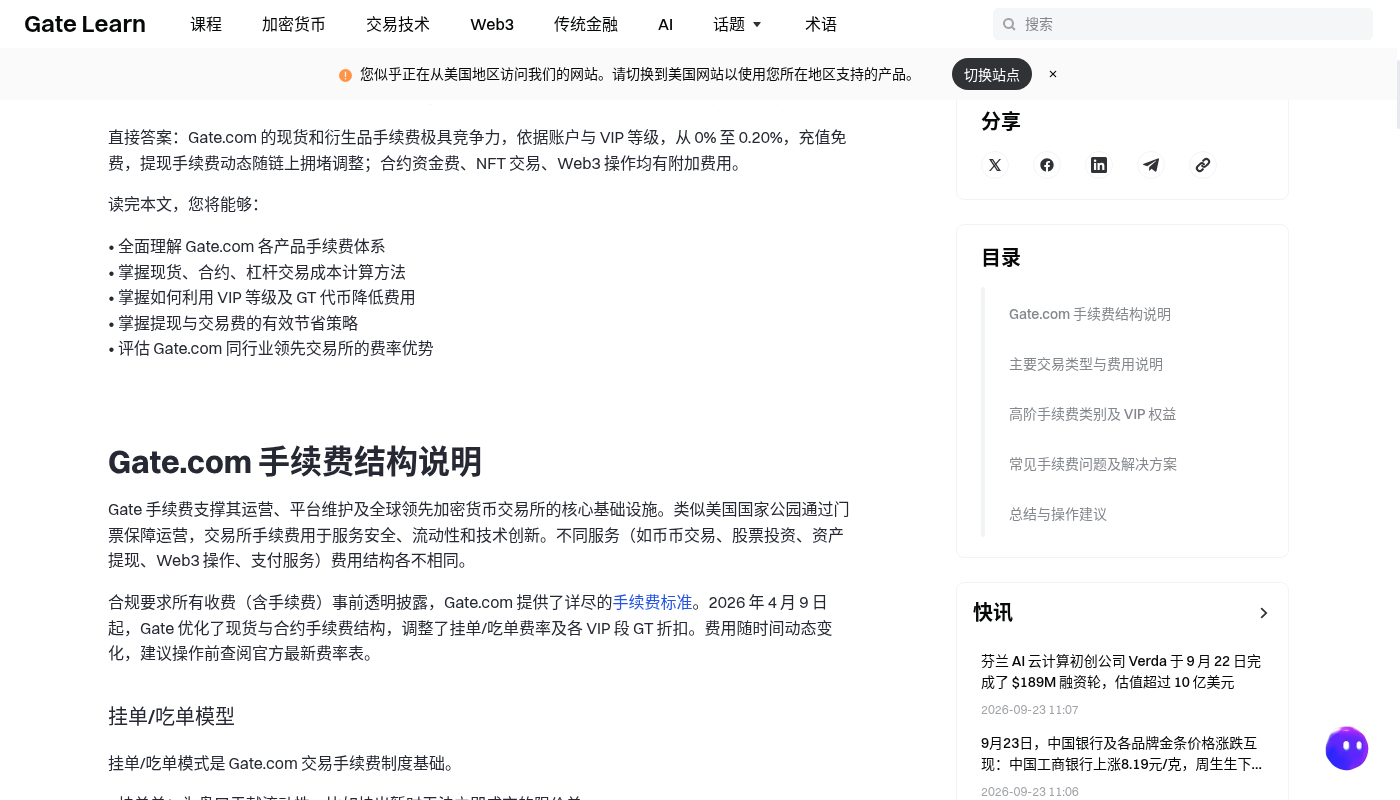Click the orange warning icon in the banner
The height and width of the screenshot is (800, 1400).
(345, 75)
